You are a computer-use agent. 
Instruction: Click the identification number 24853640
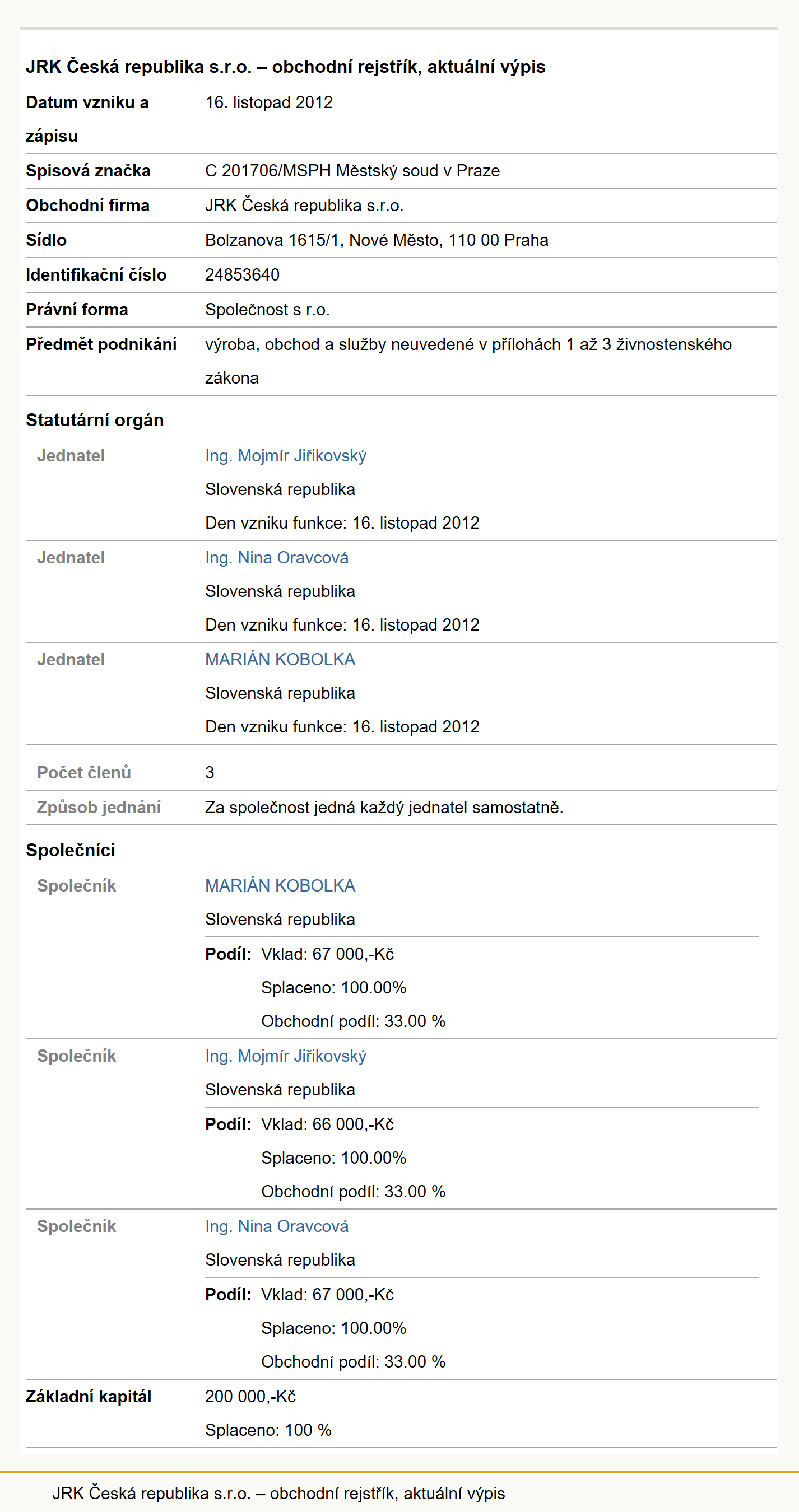(242, 275)
